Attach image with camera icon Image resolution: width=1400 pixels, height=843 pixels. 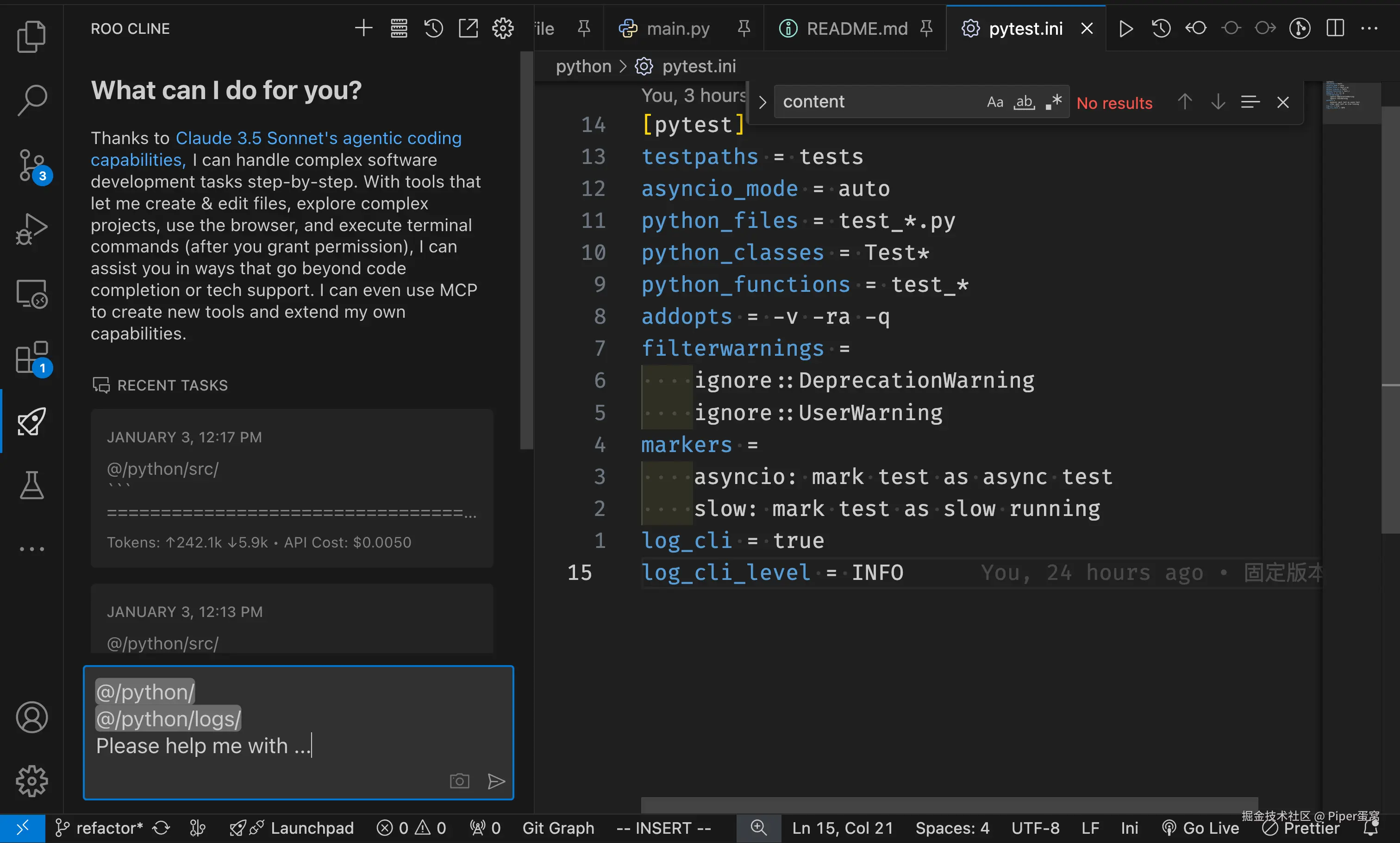pos(459,781)
